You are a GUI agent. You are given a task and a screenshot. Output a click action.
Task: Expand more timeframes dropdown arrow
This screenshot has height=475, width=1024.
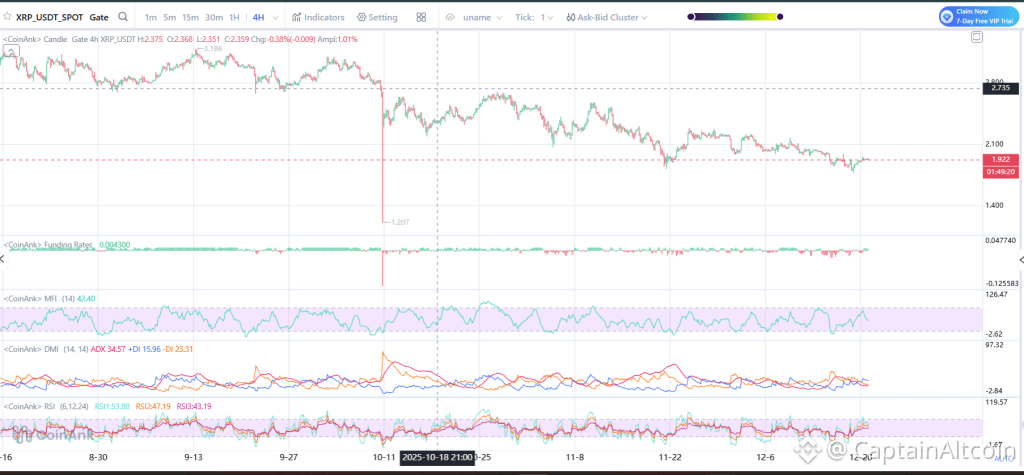point(275,18)
